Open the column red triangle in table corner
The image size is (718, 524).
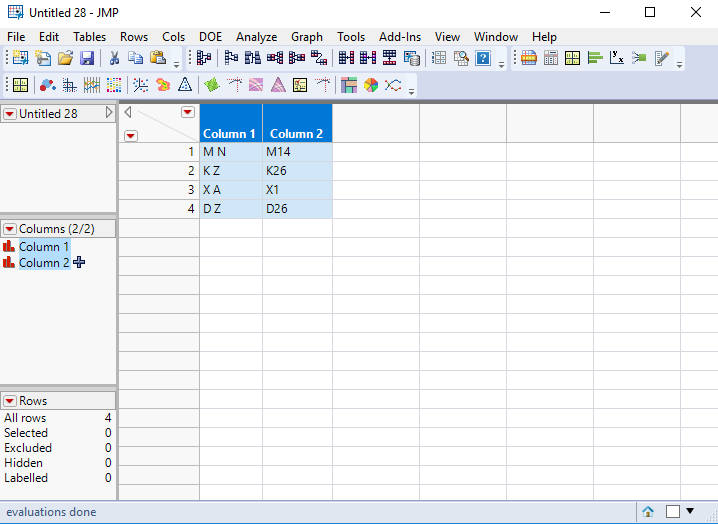[x=188, y=112]
